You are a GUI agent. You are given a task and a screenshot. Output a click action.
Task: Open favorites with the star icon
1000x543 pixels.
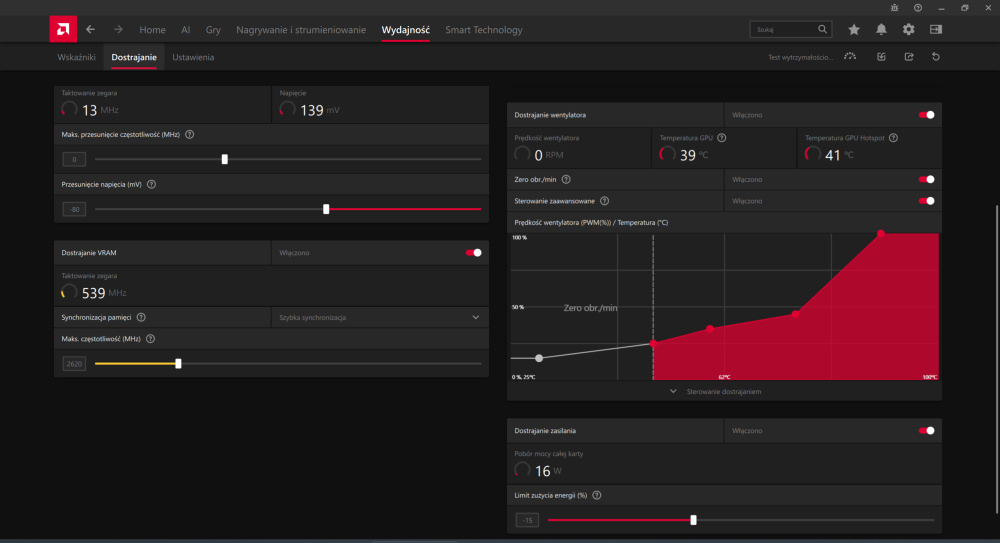pos(853,30)
